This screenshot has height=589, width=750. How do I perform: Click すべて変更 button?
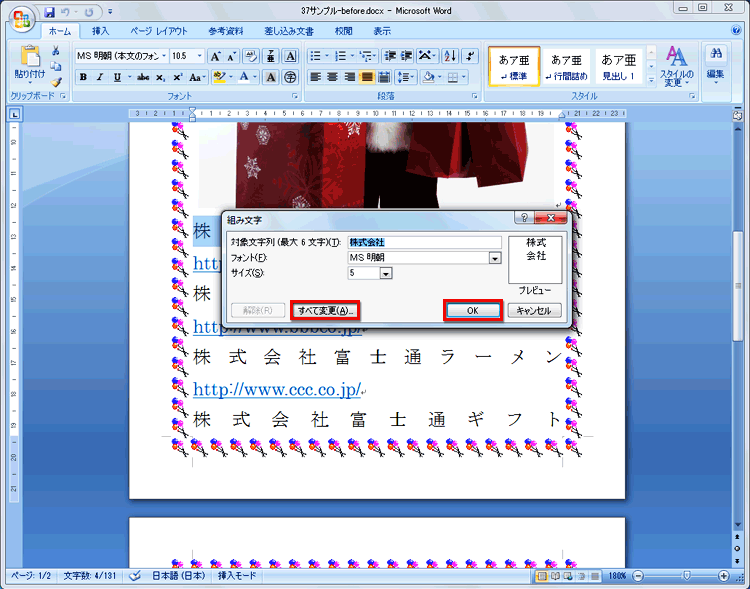point(325,311)
